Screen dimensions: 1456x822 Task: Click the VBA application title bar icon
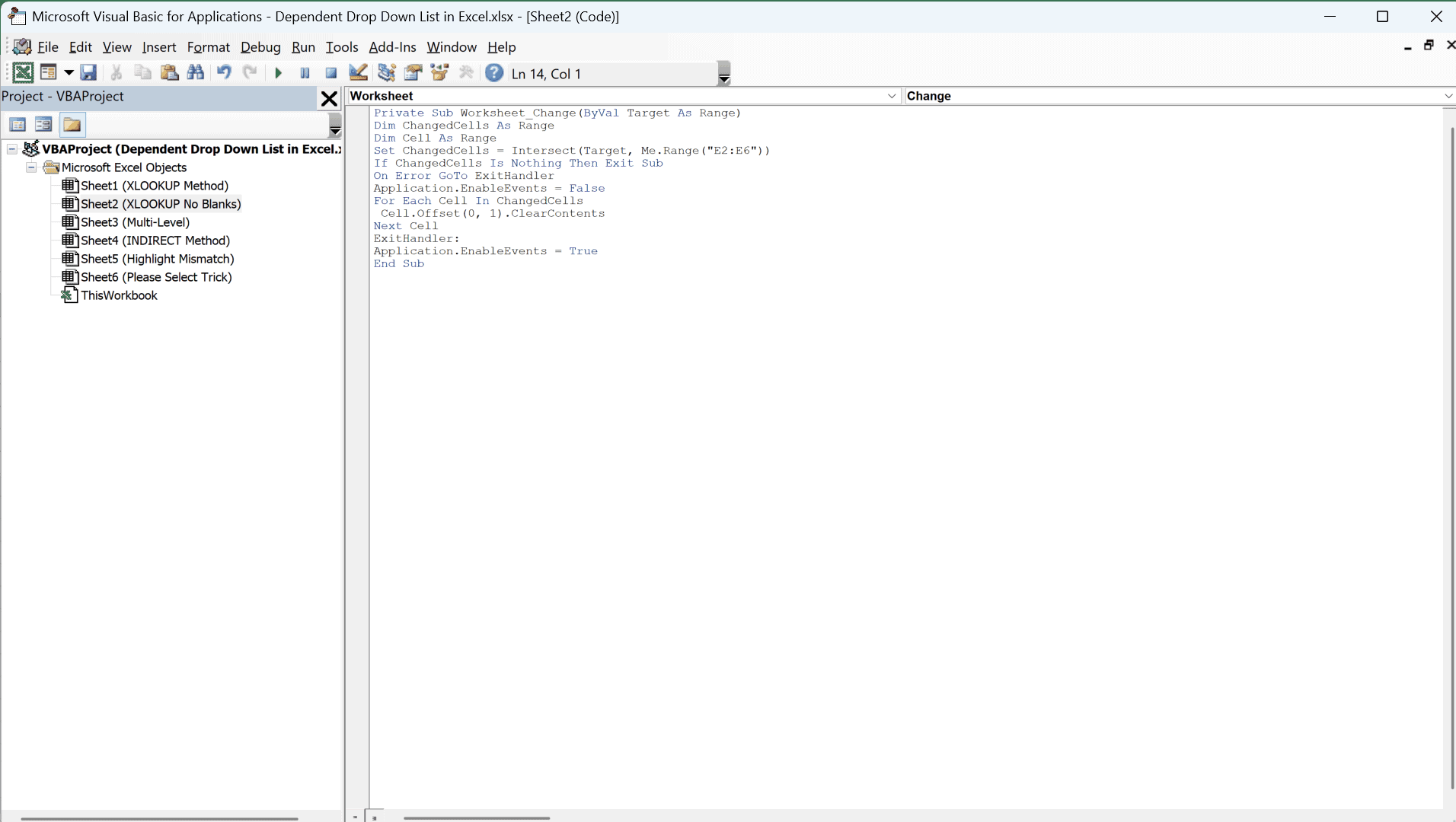coord(17,17)
